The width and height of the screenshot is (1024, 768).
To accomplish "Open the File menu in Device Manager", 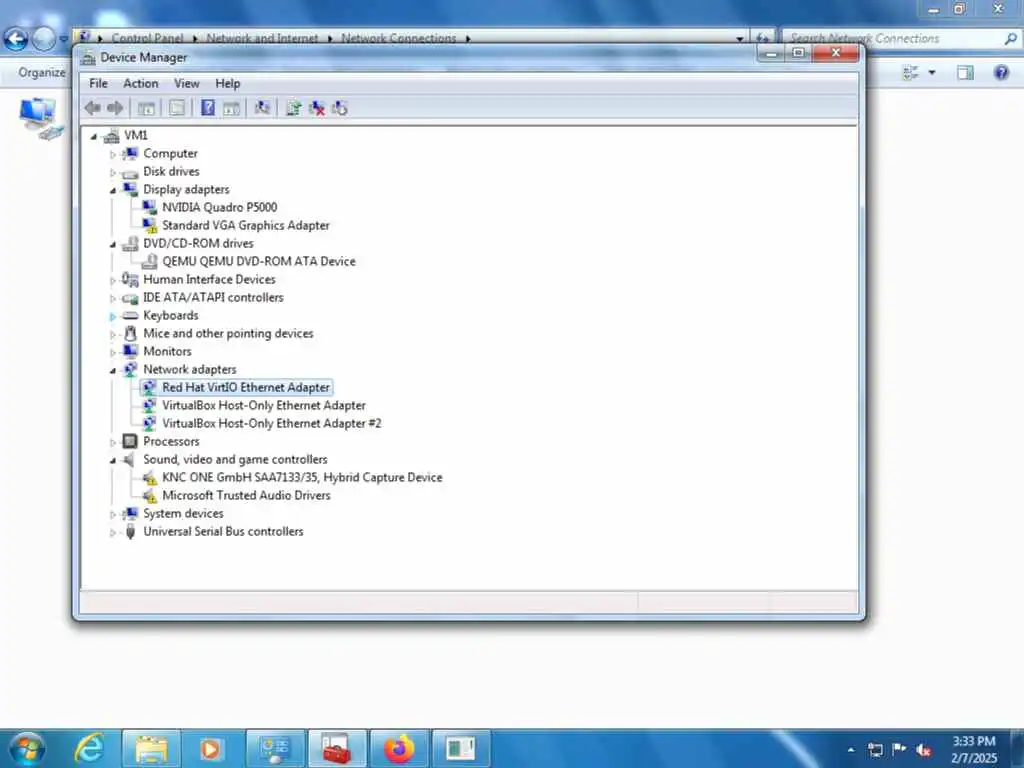I will (99, 83).
